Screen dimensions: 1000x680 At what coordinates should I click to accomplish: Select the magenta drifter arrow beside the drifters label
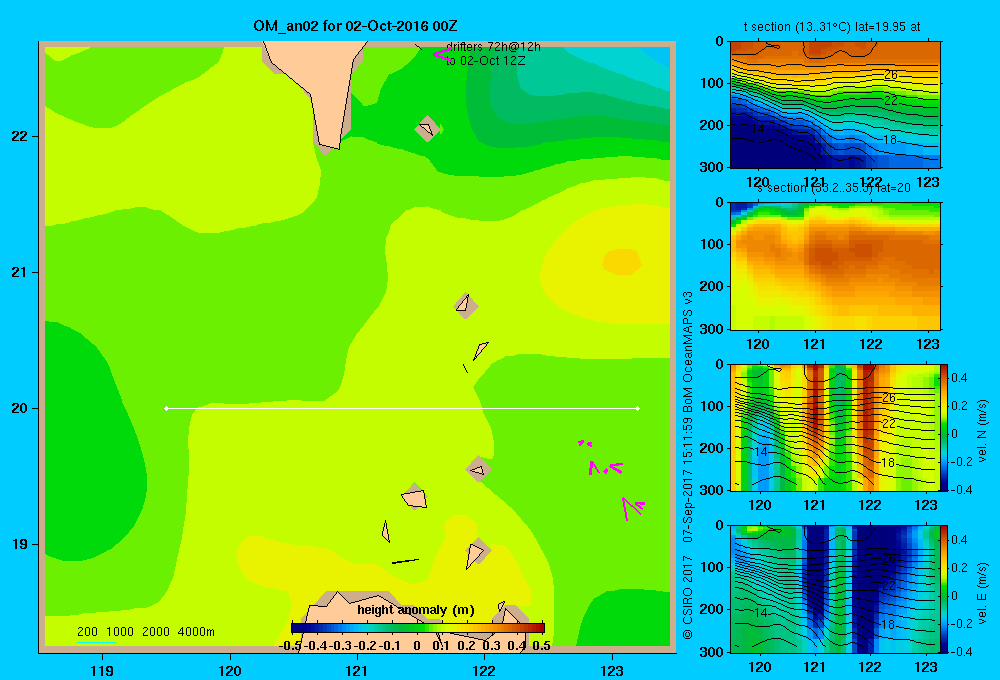click(443, 54)
